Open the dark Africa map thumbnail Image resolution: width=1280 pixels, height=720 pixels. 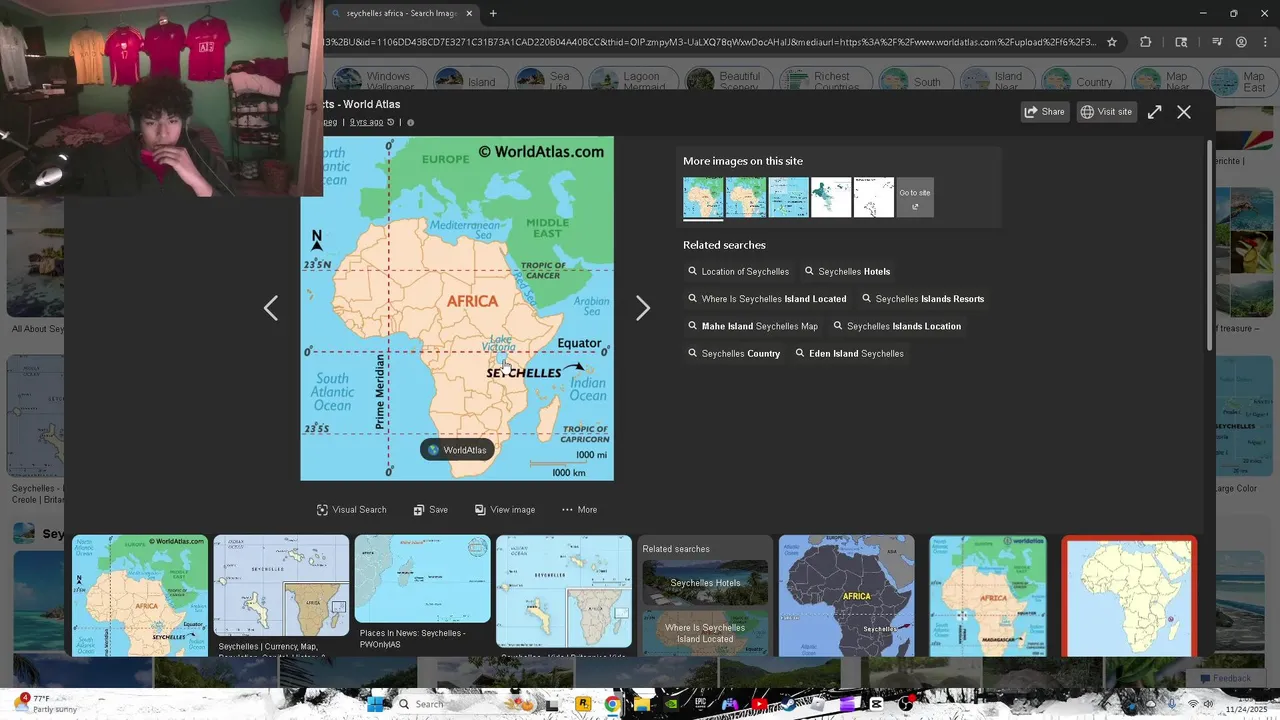point(846,595)
